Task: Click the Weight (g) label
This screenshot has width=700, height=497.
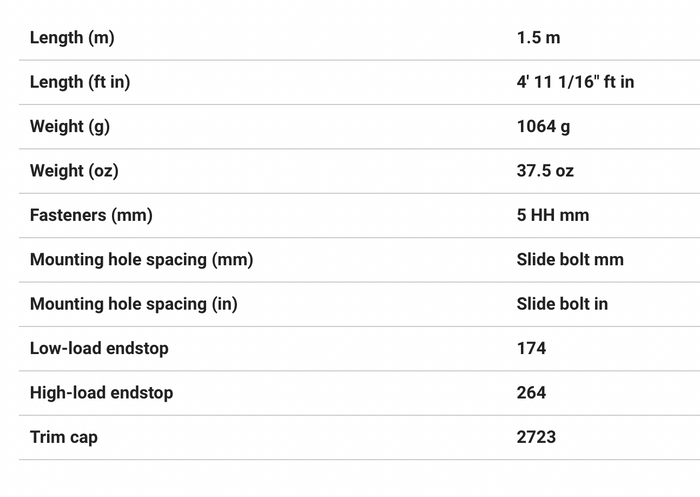Action: coord(70,126)
